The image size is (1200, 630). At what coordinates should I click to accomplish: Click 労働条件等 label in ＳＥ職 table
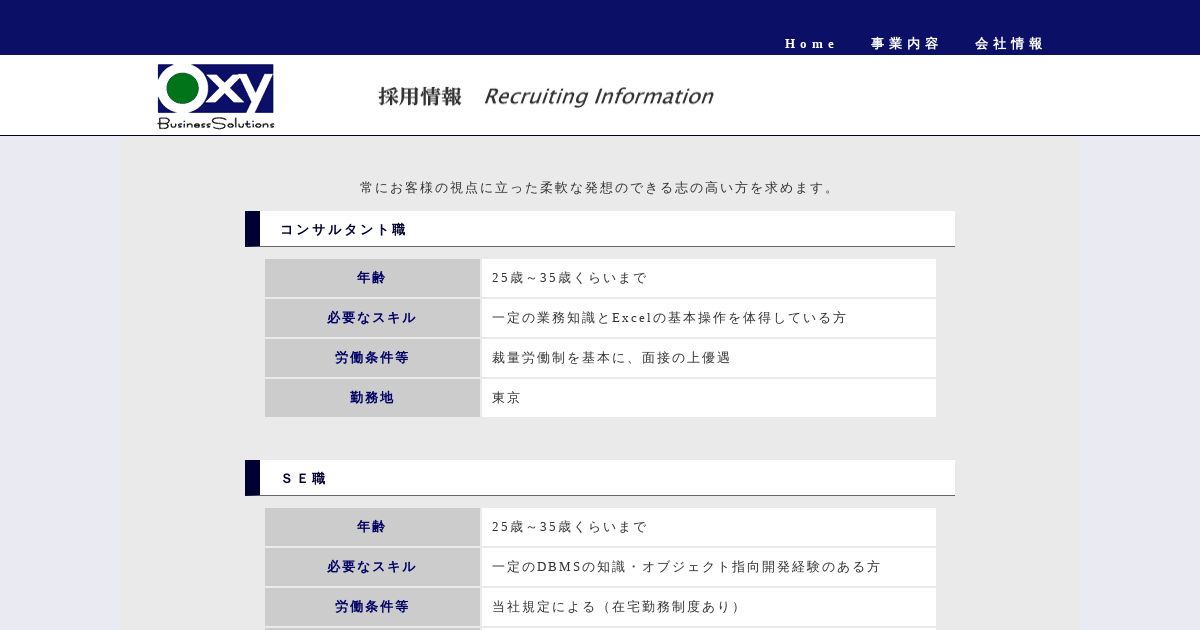(372, 607)
